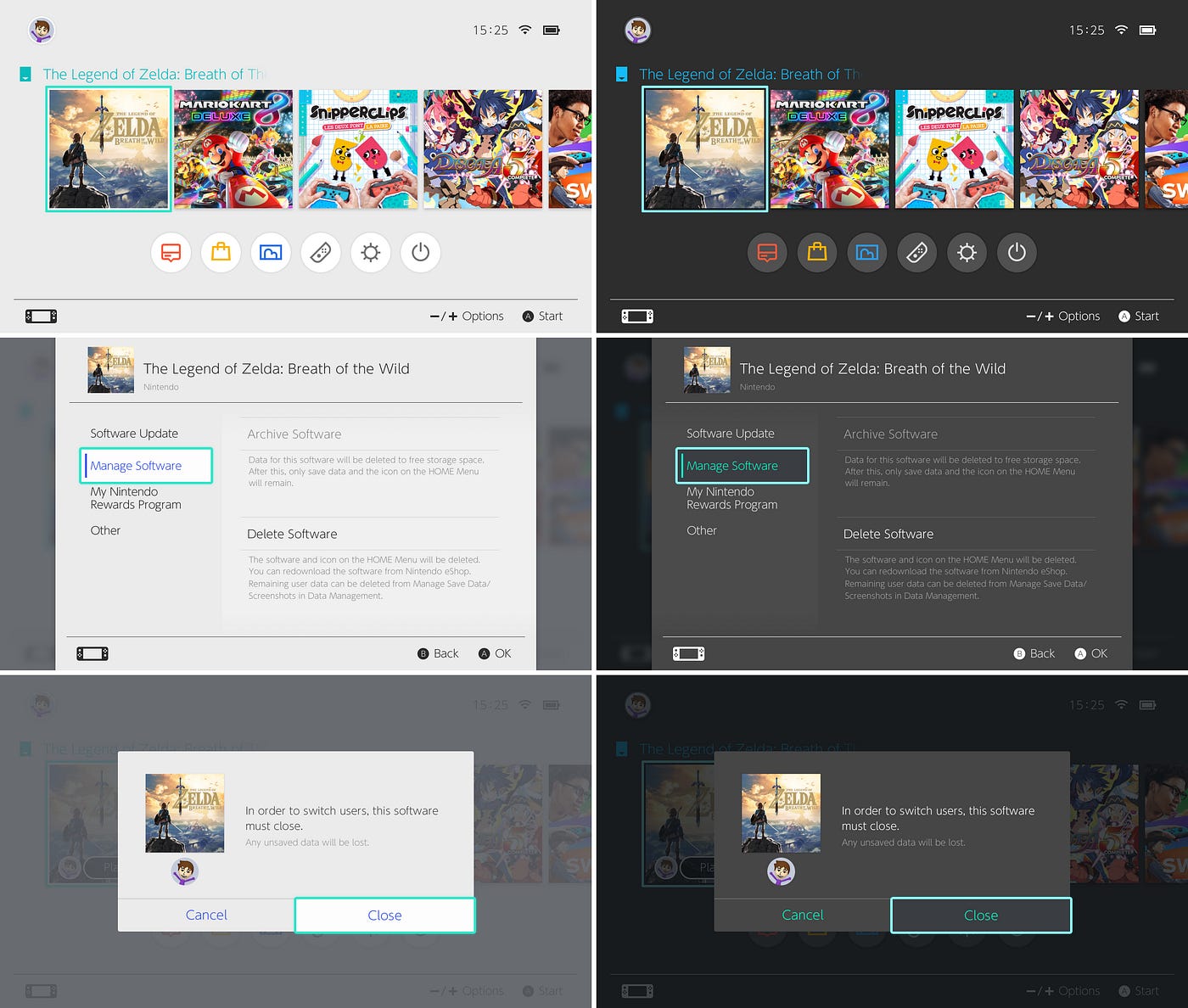Open Nintendo eShop icon on dark home screen
The image size is (1188, 1008).
point(817,253)
